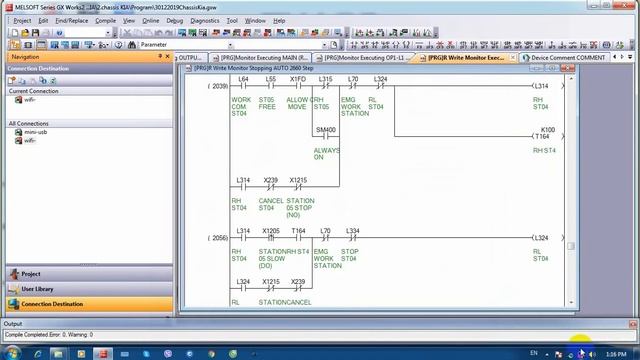This screenshot has height=360, width=640.
Task: Select the mini-usb connection
Action: [x=36, y=132]
